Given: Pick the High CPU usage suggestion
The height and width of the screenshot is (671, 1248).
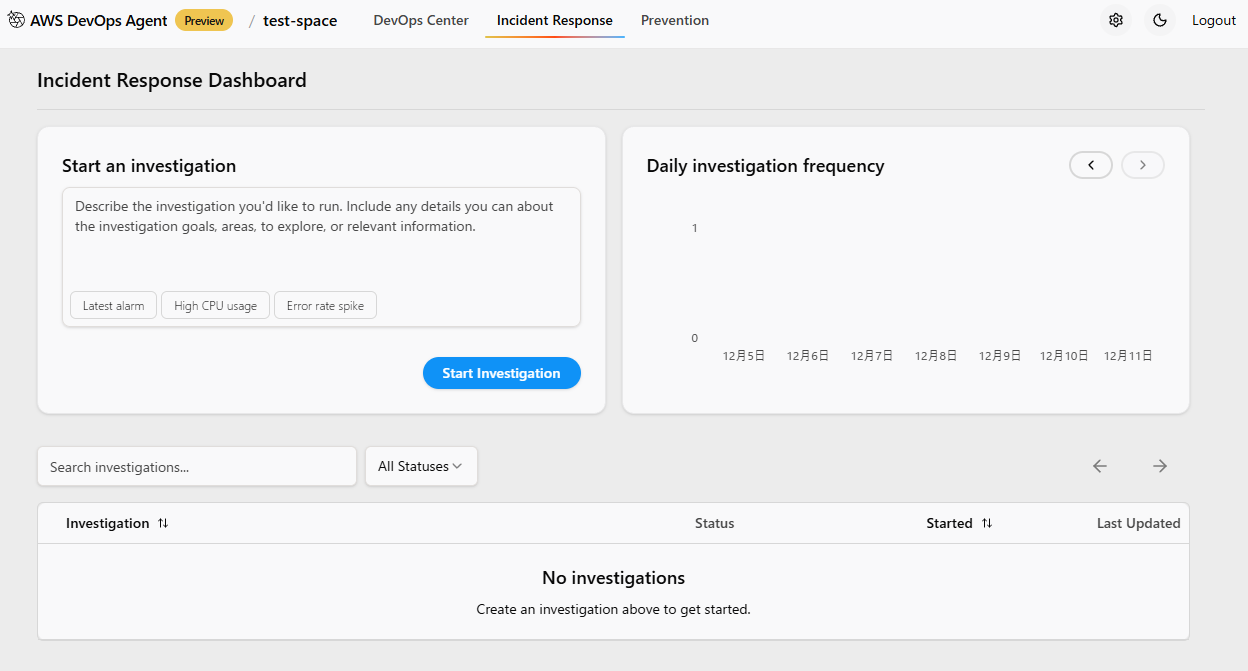Looking at the screenshot, I should (x=215, y=306).
